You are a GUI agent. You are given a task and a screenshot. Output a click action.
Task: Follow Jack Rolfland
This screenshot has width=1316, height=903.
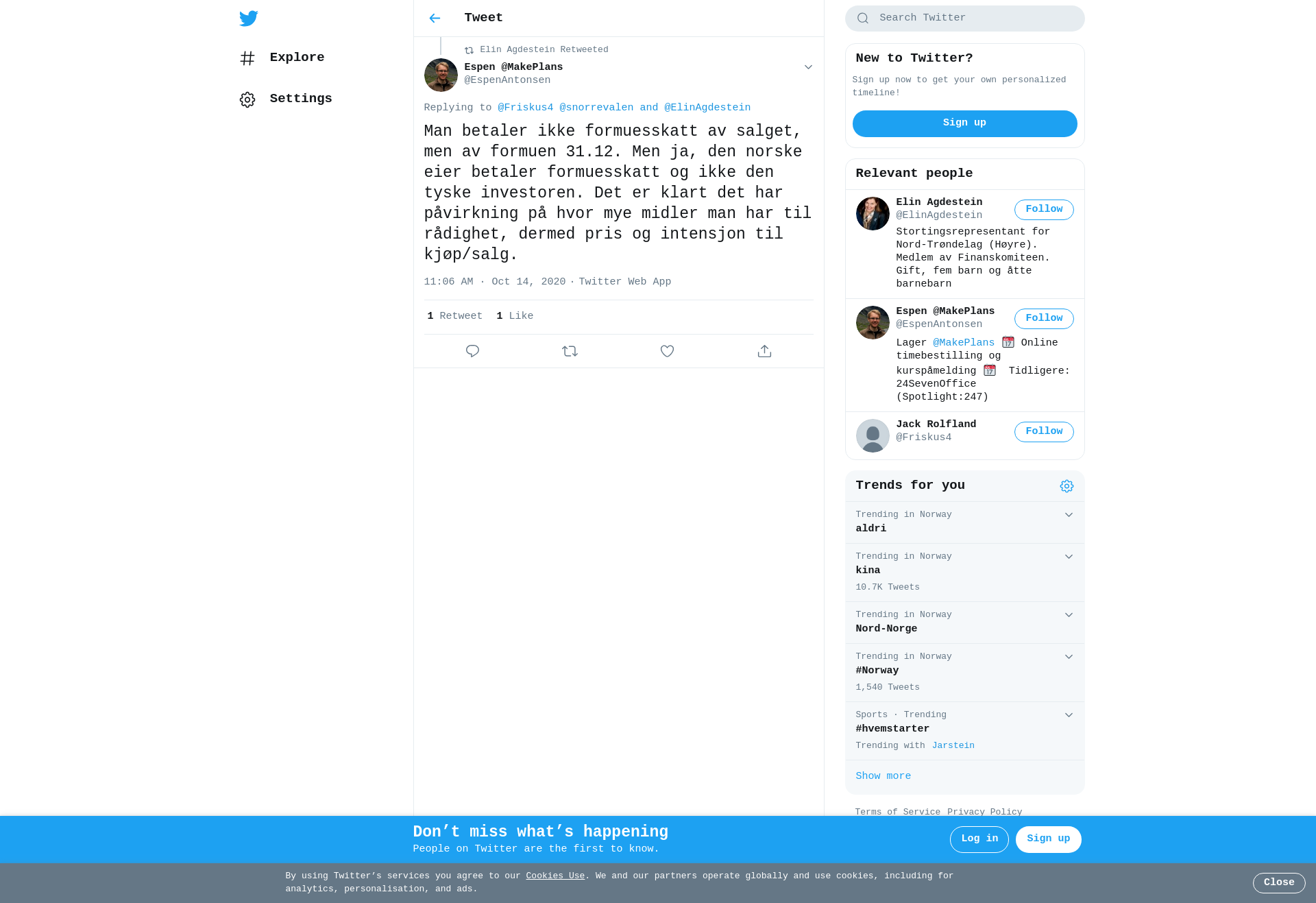click(1044, 432)
